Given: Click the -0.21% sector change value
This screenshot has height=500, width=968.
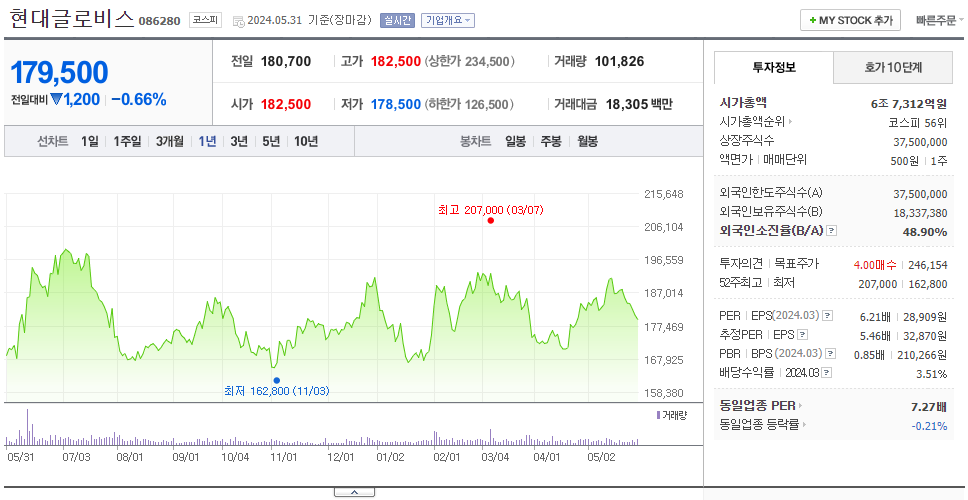Looking at the screenshot, I should pos(929,425).
